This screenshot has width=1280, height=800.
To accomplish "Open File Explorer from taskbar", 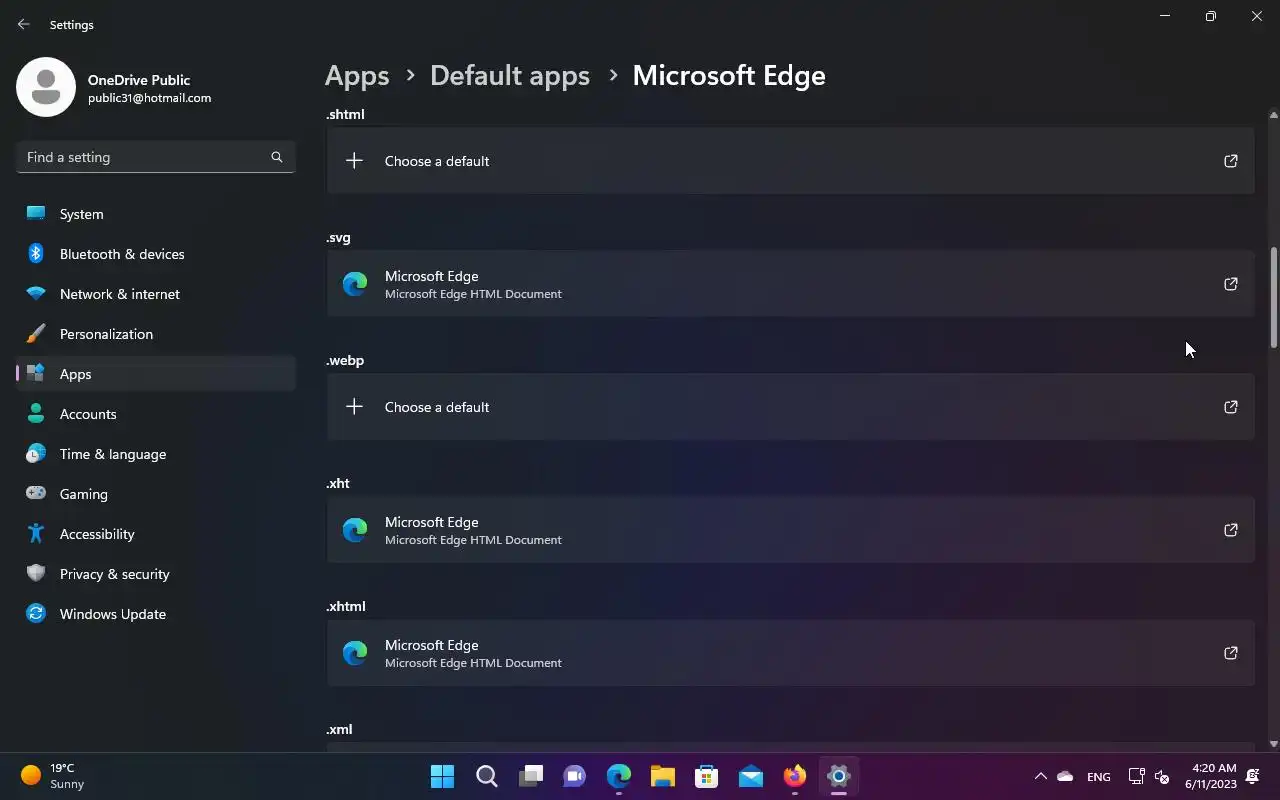I will tap(663, 776).
